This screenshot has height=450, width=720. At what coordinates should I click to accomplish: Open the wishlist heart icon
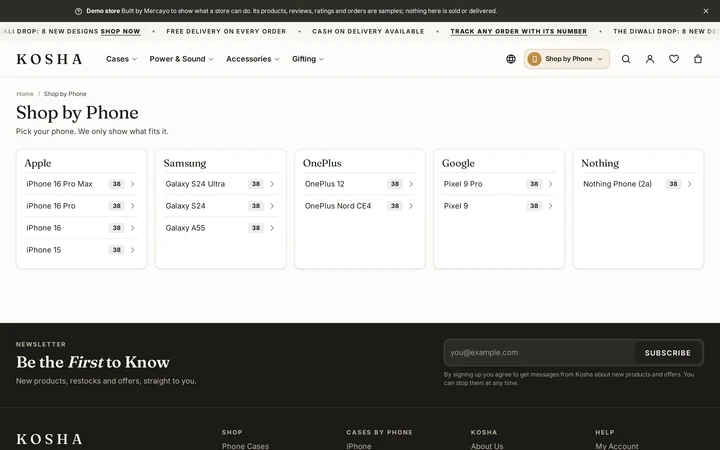tap(674, 59)
